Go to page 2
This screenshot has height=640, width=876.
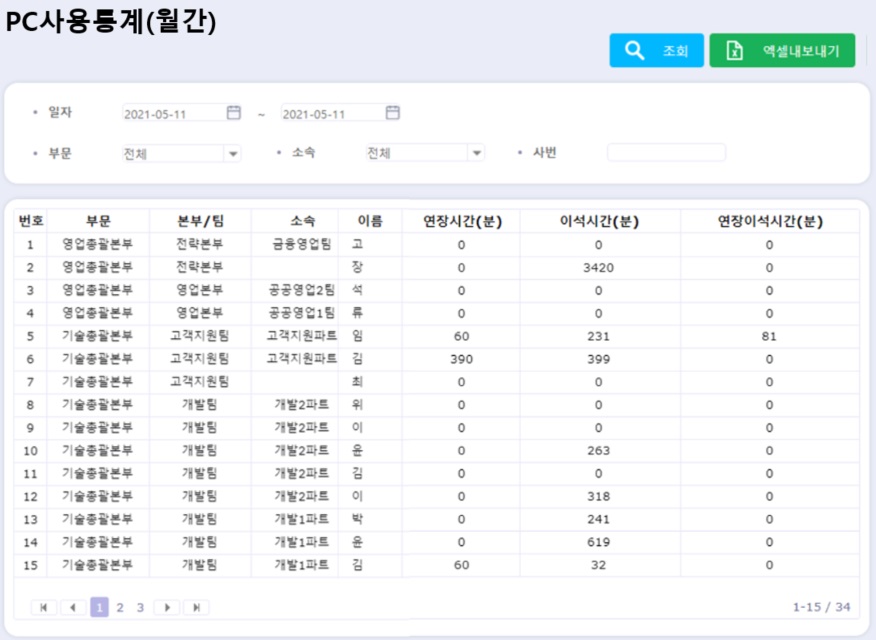(x=120, y=608)
